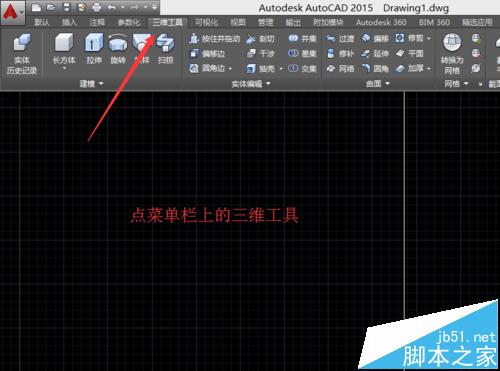Click the 偏移 surface offset tool

(x=375, y=39)
